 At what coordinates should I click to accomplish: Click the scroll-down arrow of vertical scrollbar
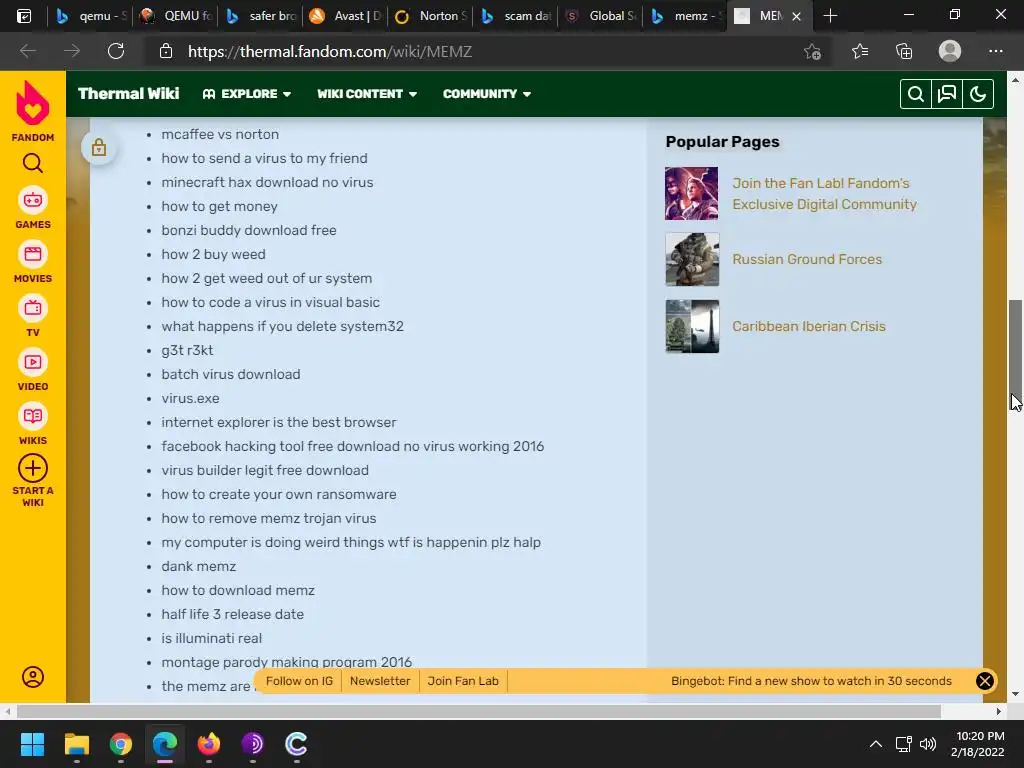click(1016, 694)
